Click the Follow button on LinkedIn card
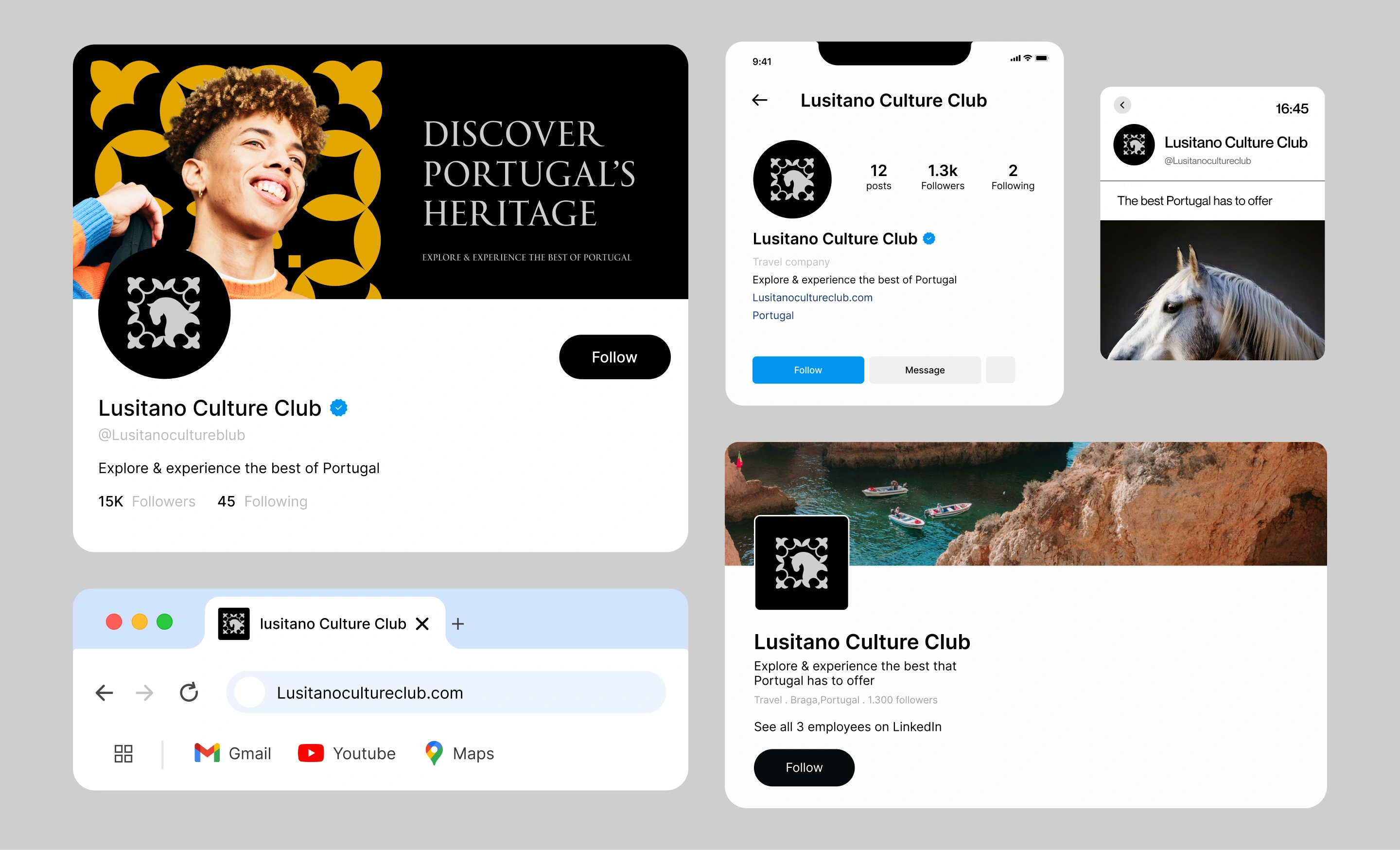Screen dimensions: 1400x850 coord(804,768)
